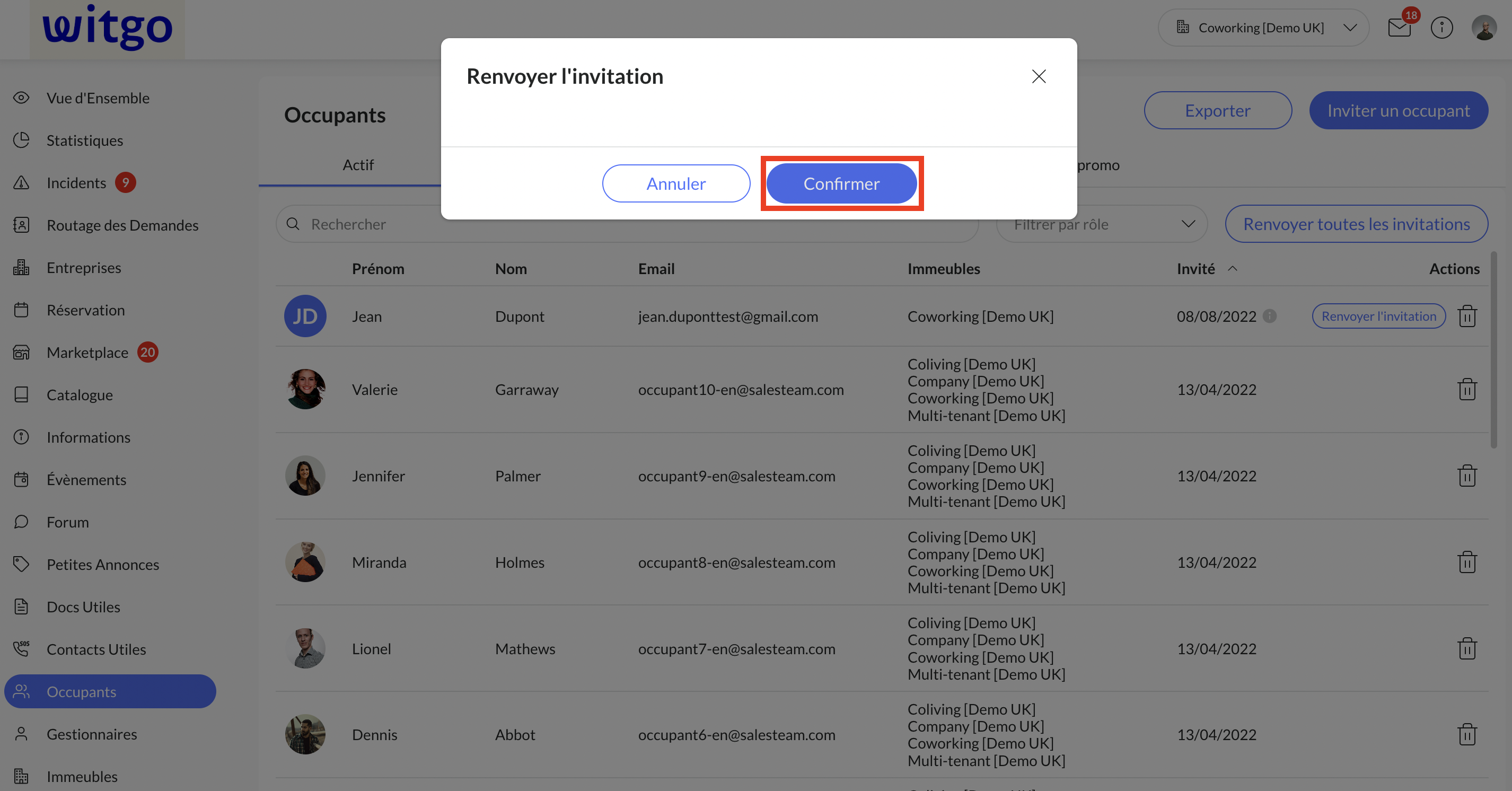The height and width of the screenshot is (791, 1512).
Task: Open the Coworking [Demo UK] building selector
Action: (1263, 28)
